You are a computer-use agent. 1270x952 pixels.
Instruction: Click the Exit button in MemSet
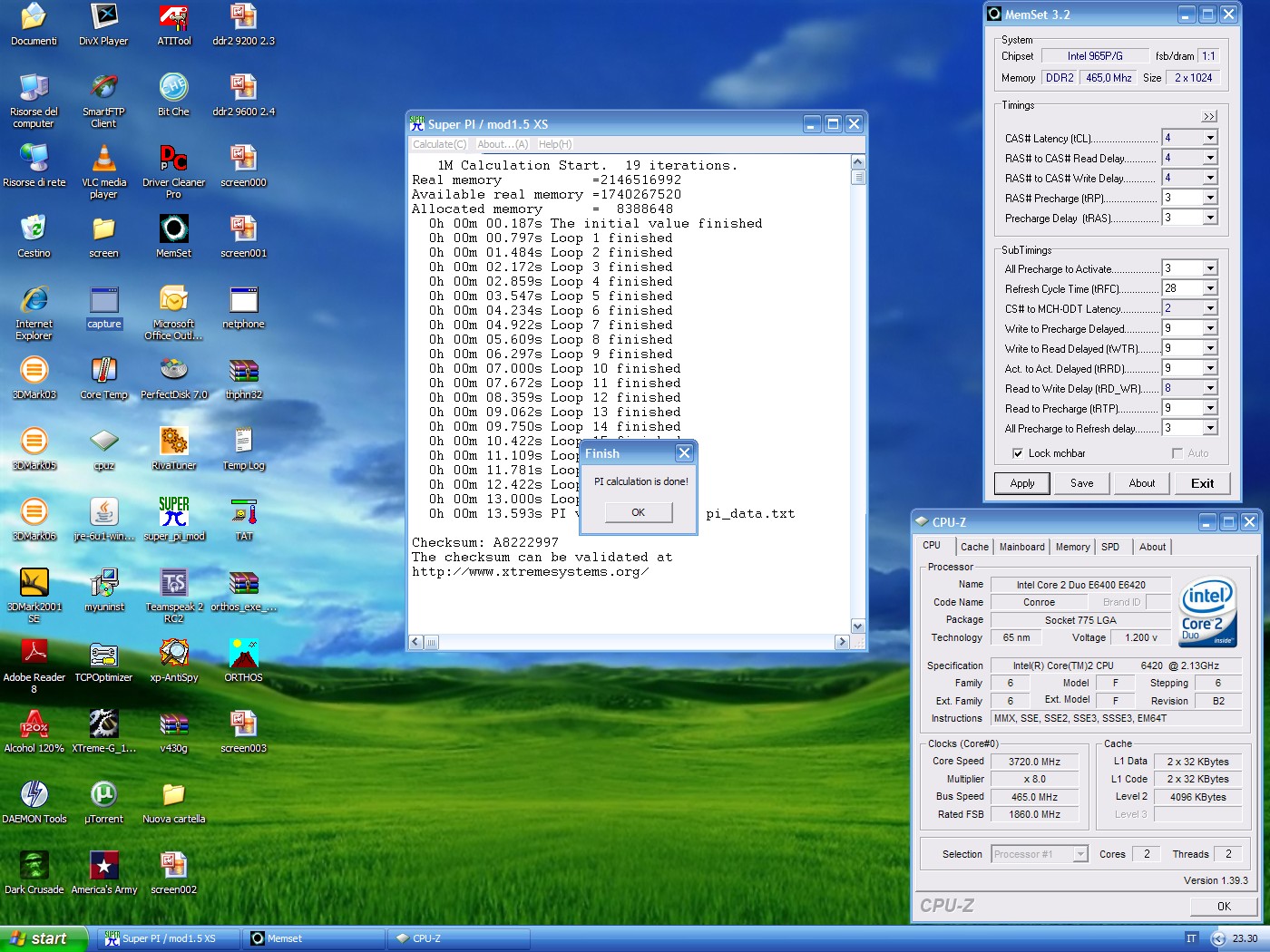pyautogui.click(x=1203, y=483)
